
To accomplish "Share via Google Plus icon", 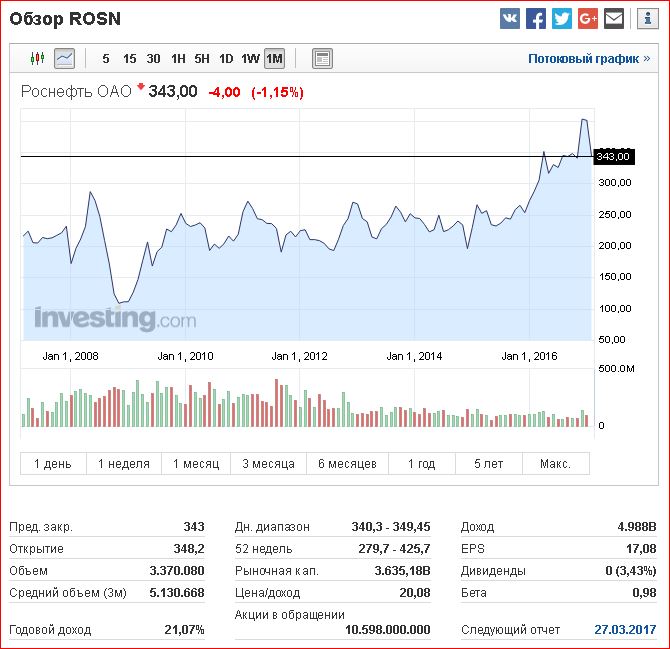I will coord(588,19).
